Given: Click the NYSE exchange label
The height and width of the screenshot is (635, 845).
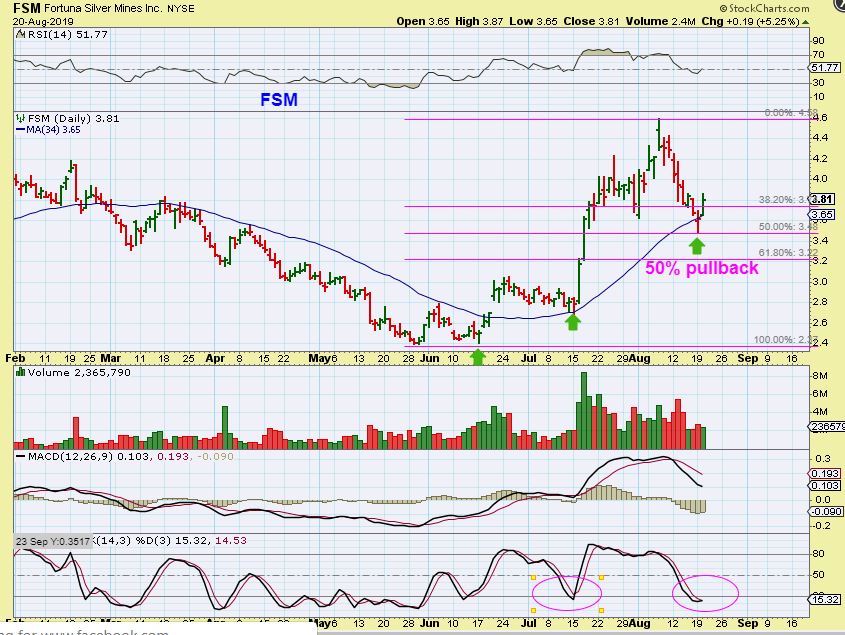Looking at the screenshot, I should (x=181, y=9).
